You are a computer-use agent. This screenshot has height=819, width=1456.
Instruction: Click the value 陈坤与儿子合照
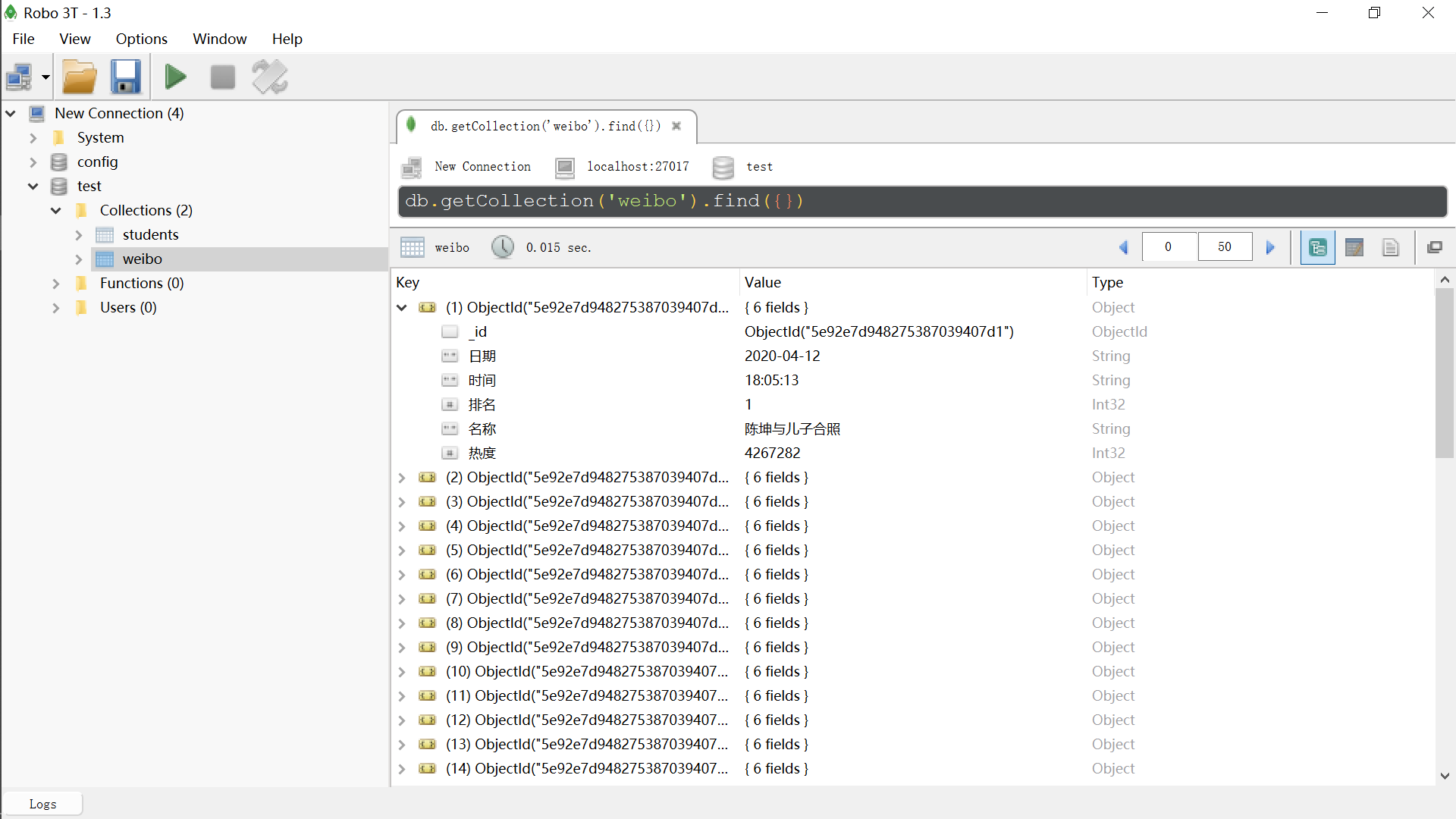pos(792,429)
